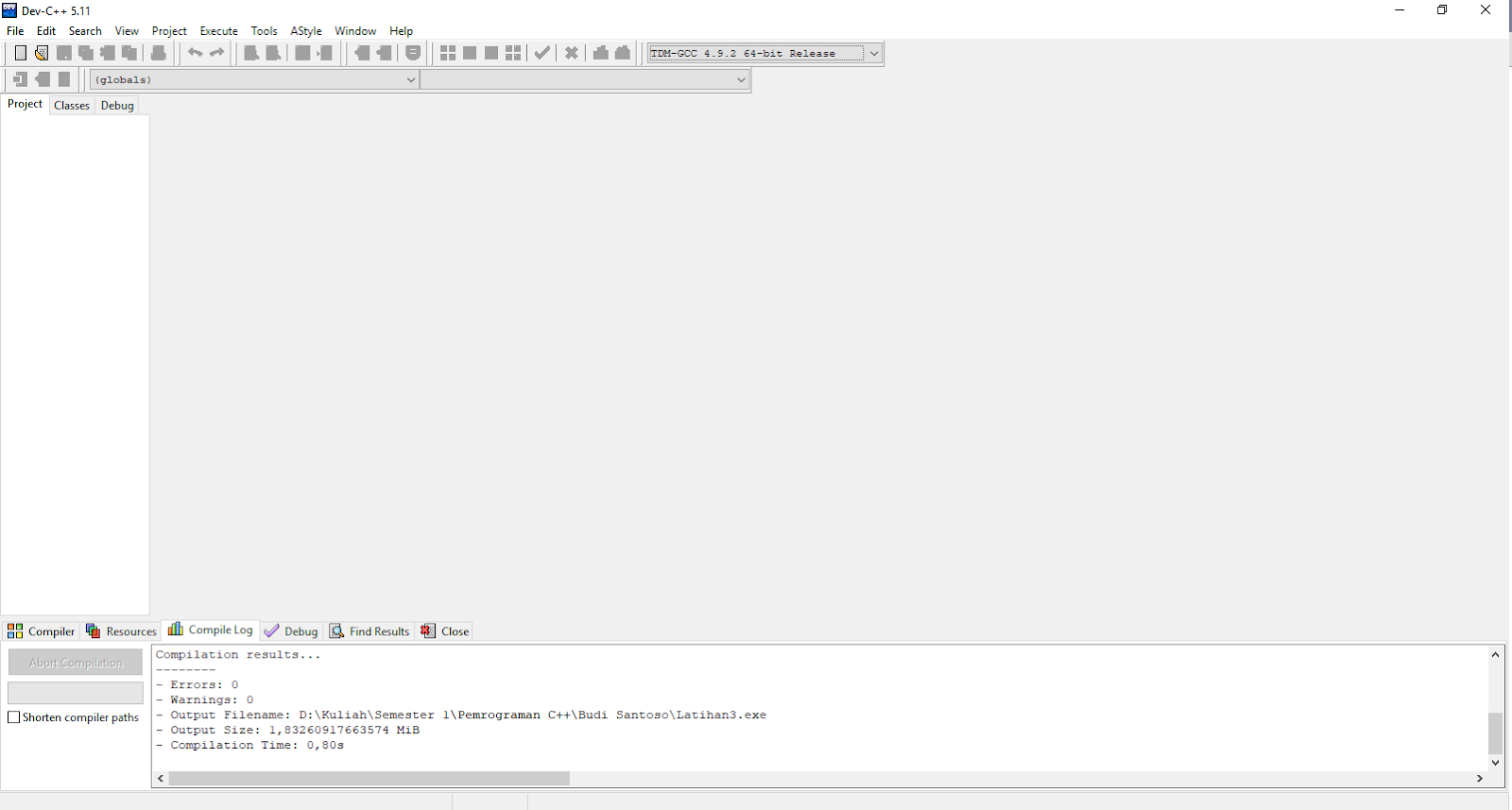Viewport: 1512px width, 810px height.
Task: Close the bottom panel via Close tab
Action: click(445, 631)
